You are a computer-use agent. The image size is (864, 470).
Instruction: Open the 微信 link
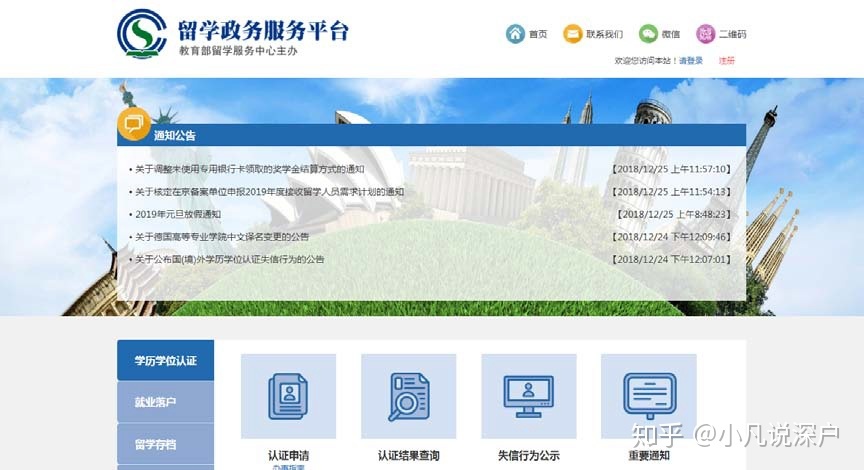point(671,34)
